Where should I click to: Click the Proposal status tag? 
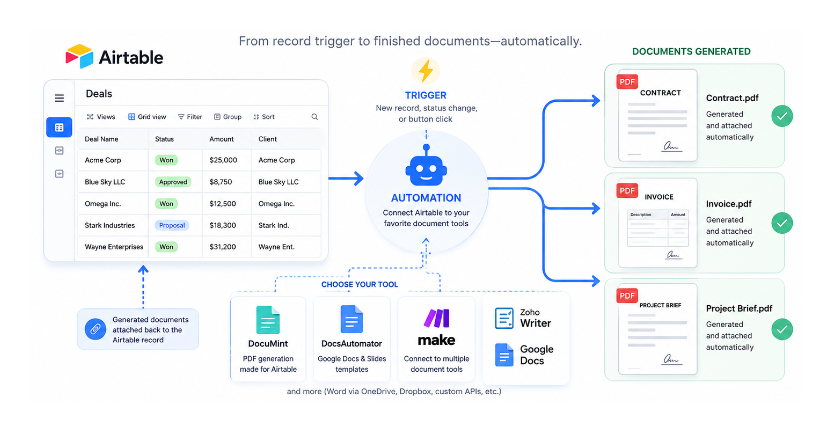coord(172,226)
